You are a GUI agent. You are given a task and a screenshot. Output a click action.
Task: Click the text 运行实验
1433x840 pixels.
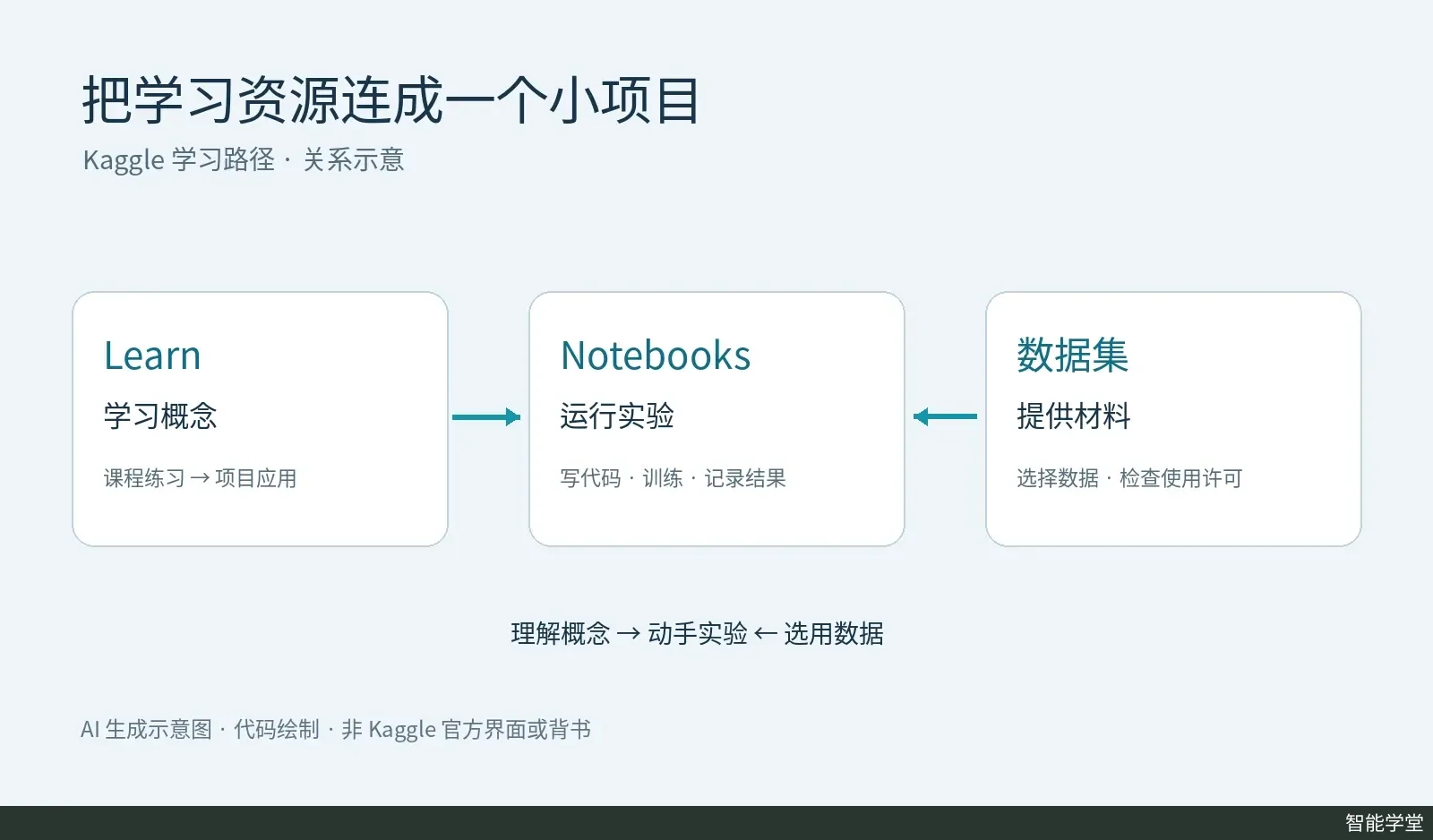coord(617,416)
